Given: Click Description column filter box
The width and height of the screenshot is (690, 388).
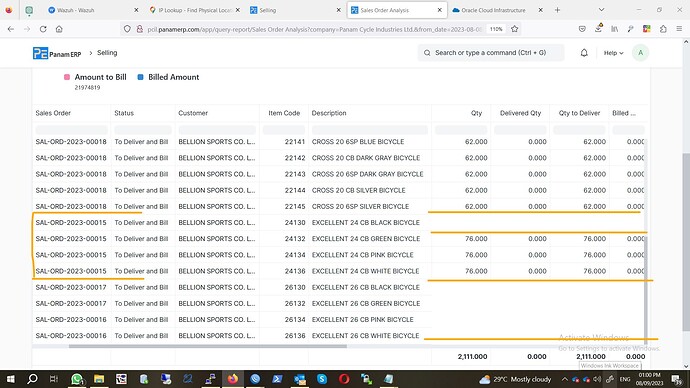Looking at the screenshot, I should (x=370, y=130).
